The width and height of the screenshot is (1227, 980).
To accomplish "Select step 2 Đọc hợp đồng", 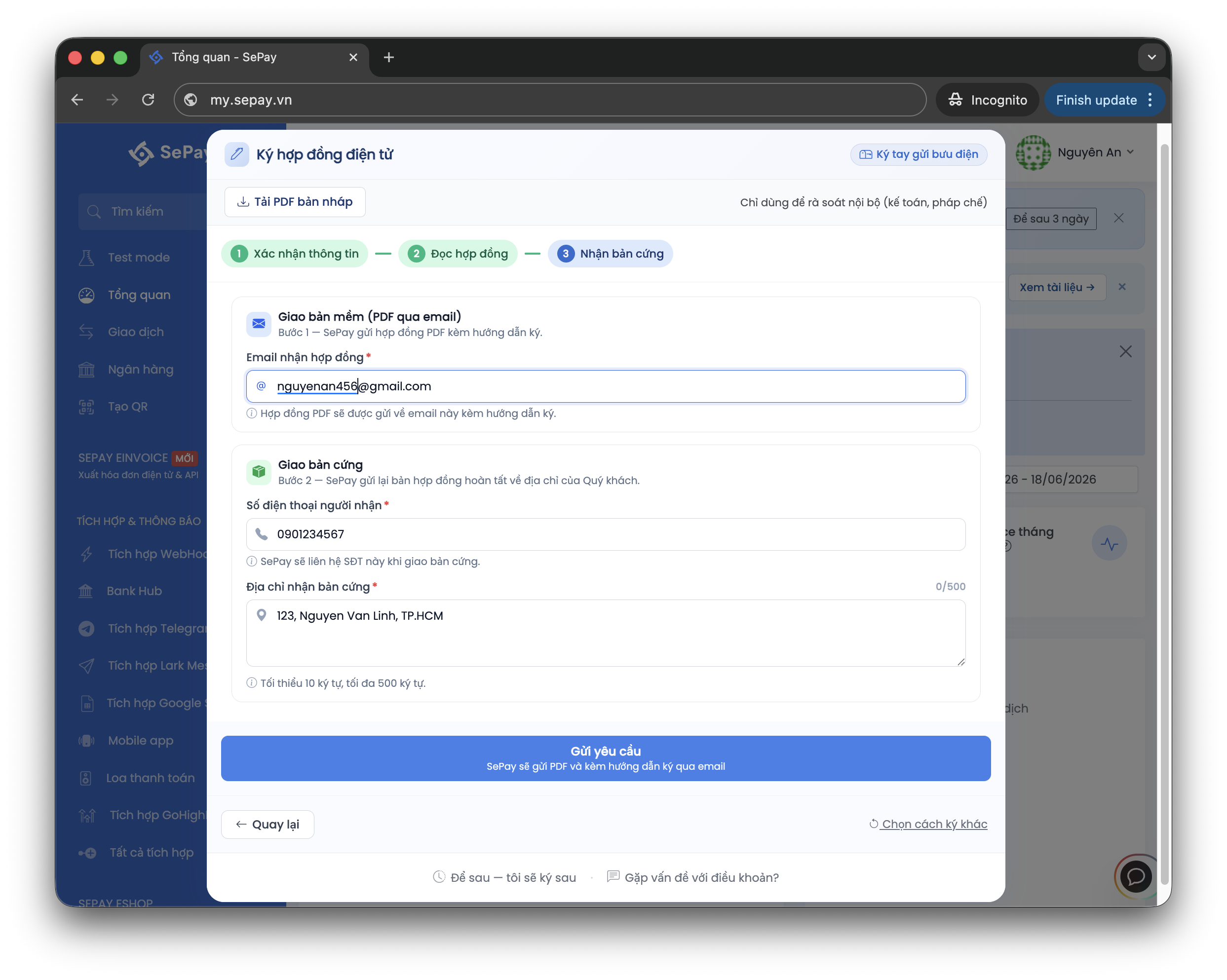I will (458, 253).
